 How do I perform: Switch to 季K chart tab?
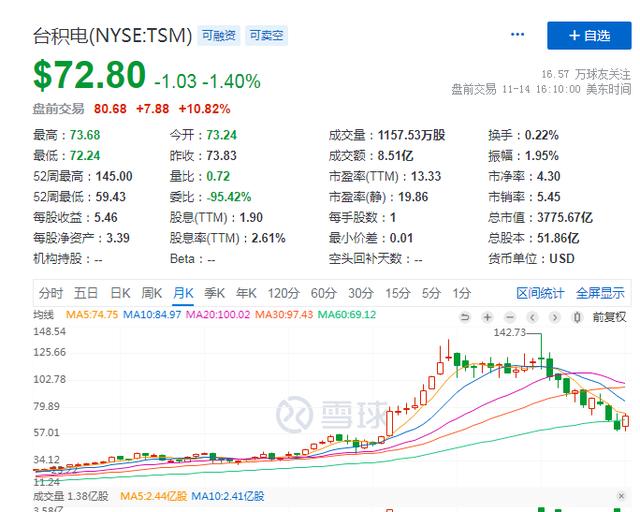coord(215,293)
